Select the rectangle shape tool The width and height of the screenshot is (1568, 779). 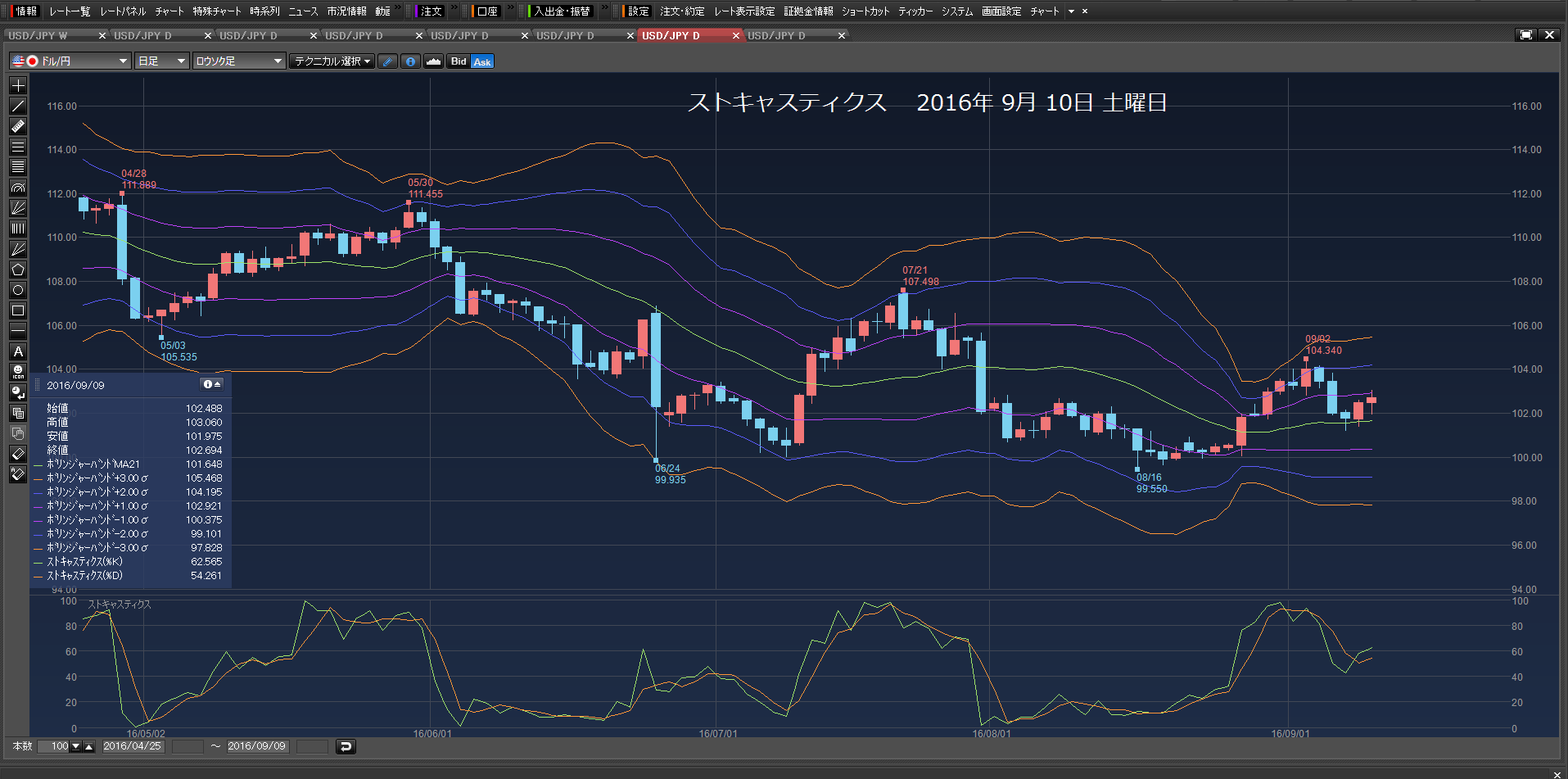pos(18,310)
